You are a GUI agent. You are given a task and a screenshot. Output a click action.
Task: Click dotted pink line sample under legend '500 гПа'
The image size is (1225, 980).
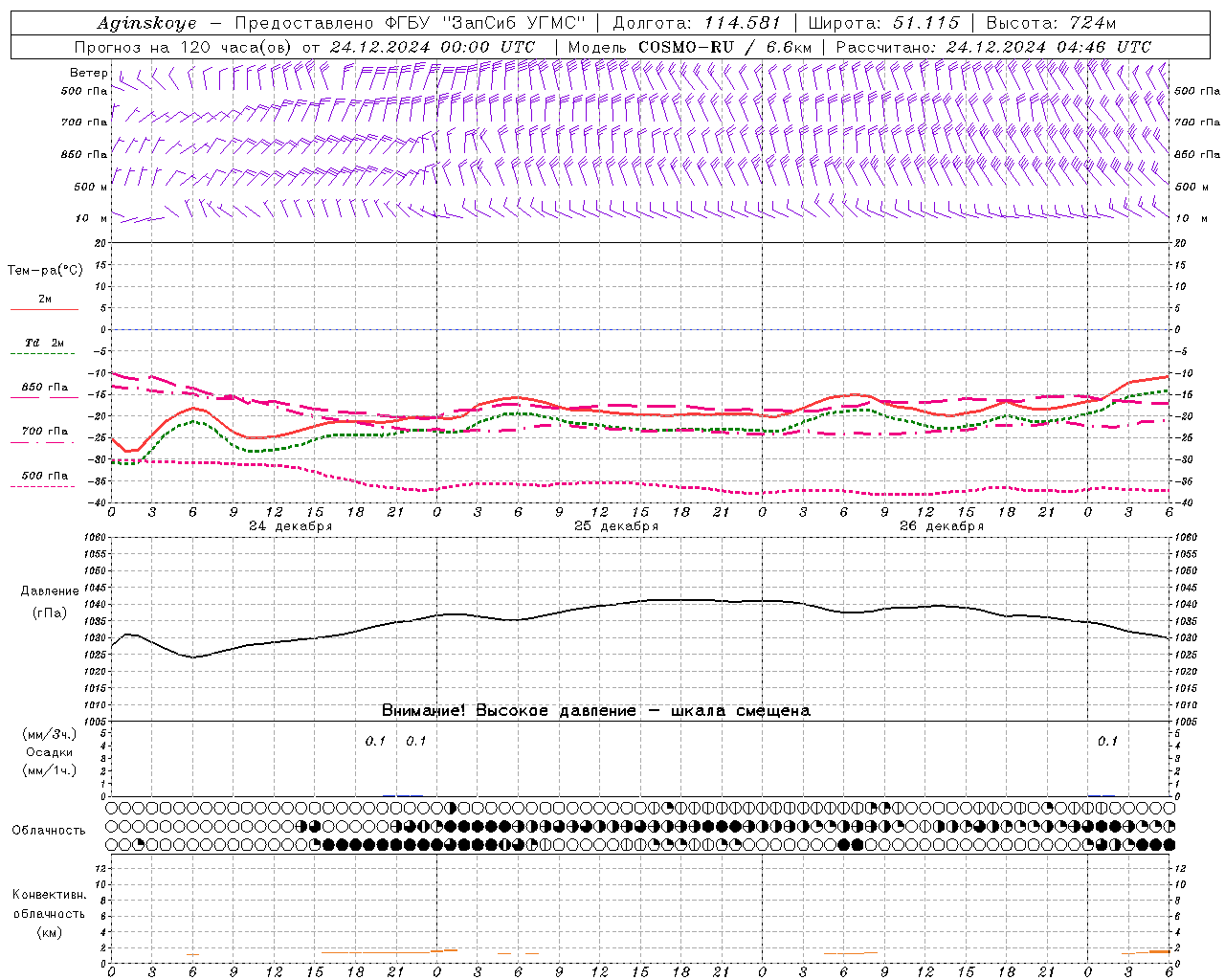(42, 486)
